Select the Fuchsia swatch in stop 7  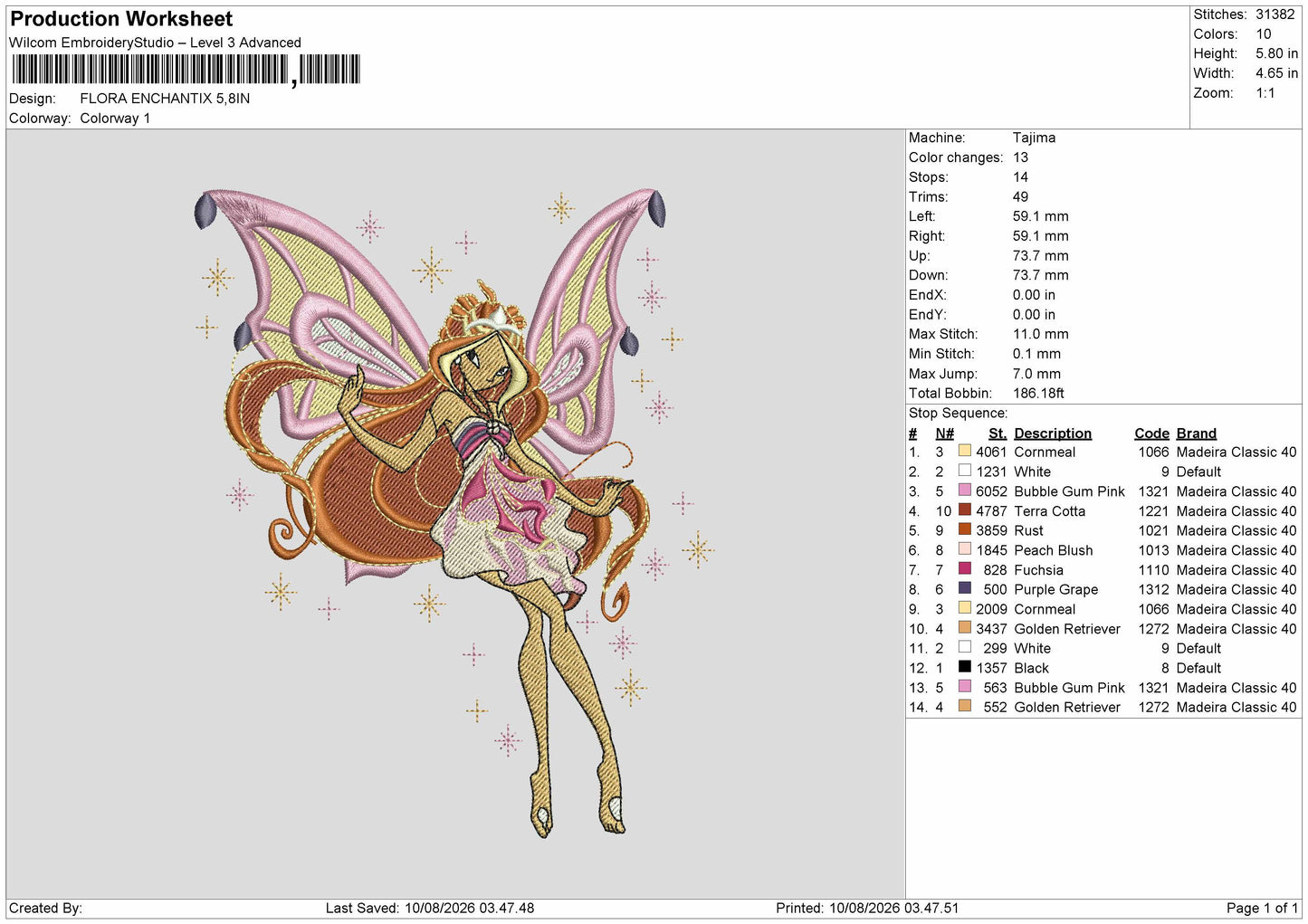pos(965,568)
